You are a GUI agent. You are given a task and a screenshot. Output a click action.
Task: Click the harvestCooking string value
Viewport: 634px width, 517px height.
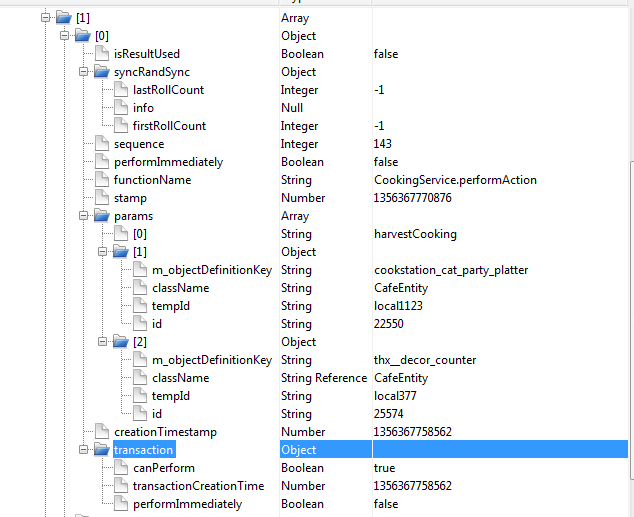pos(414,234)
